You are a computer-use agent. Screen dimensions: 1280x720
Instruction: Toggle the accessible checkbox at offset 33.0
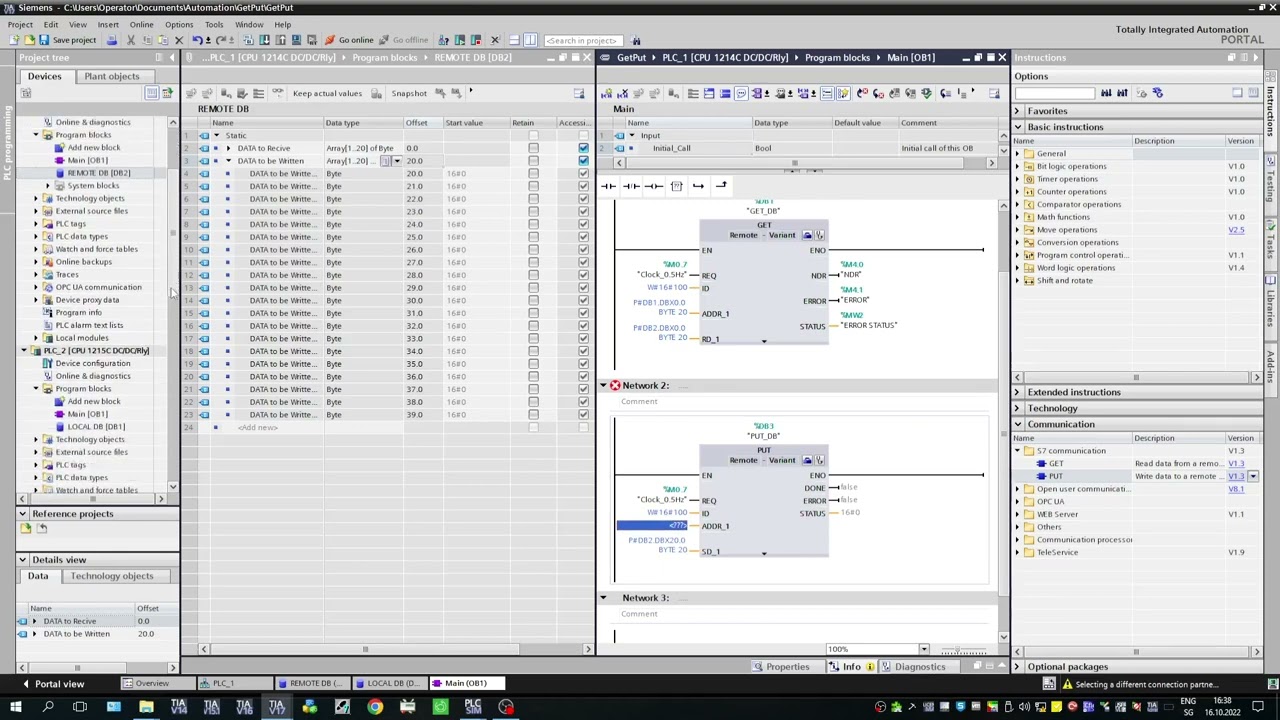(583, 338)
